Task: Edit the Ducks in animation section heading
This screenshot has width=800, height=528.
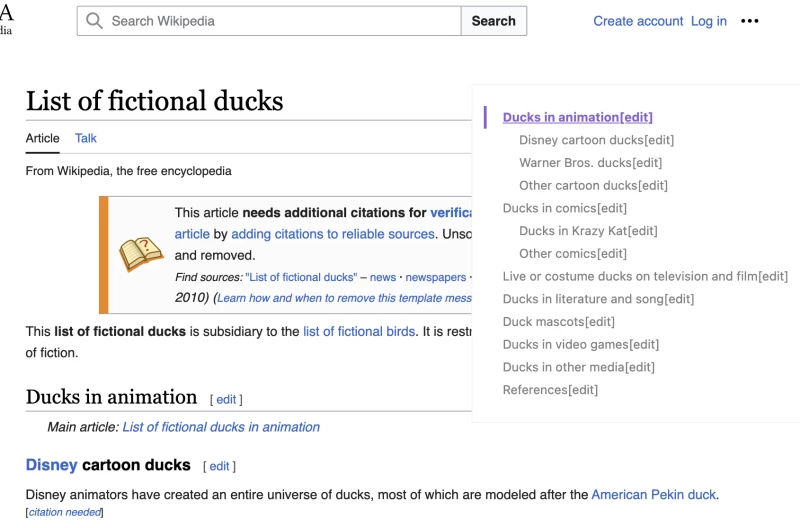Action: coord(226,400)
